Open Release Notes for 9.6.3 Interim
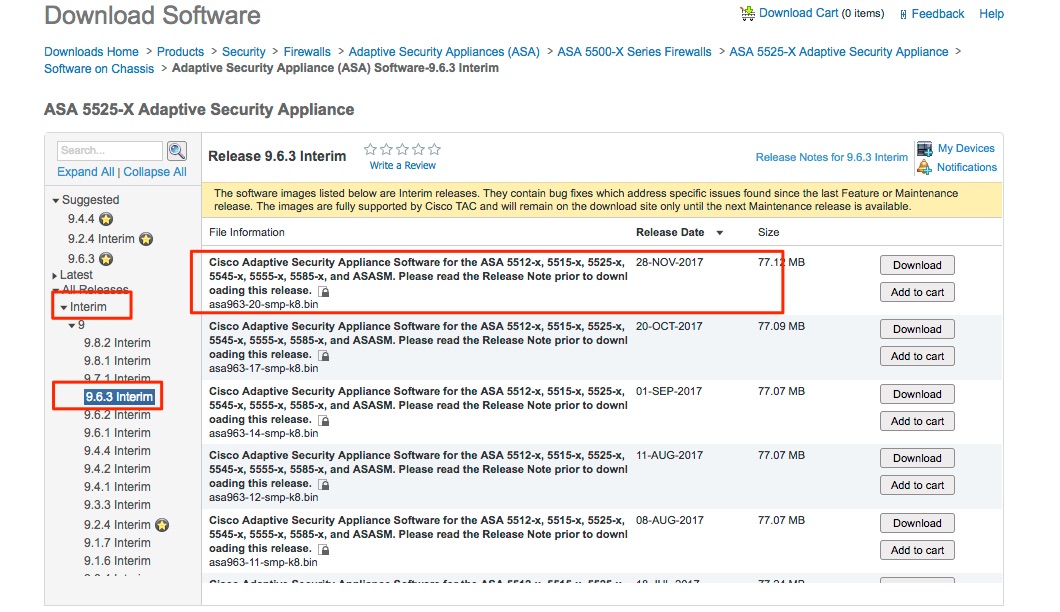 click(831, 158)
